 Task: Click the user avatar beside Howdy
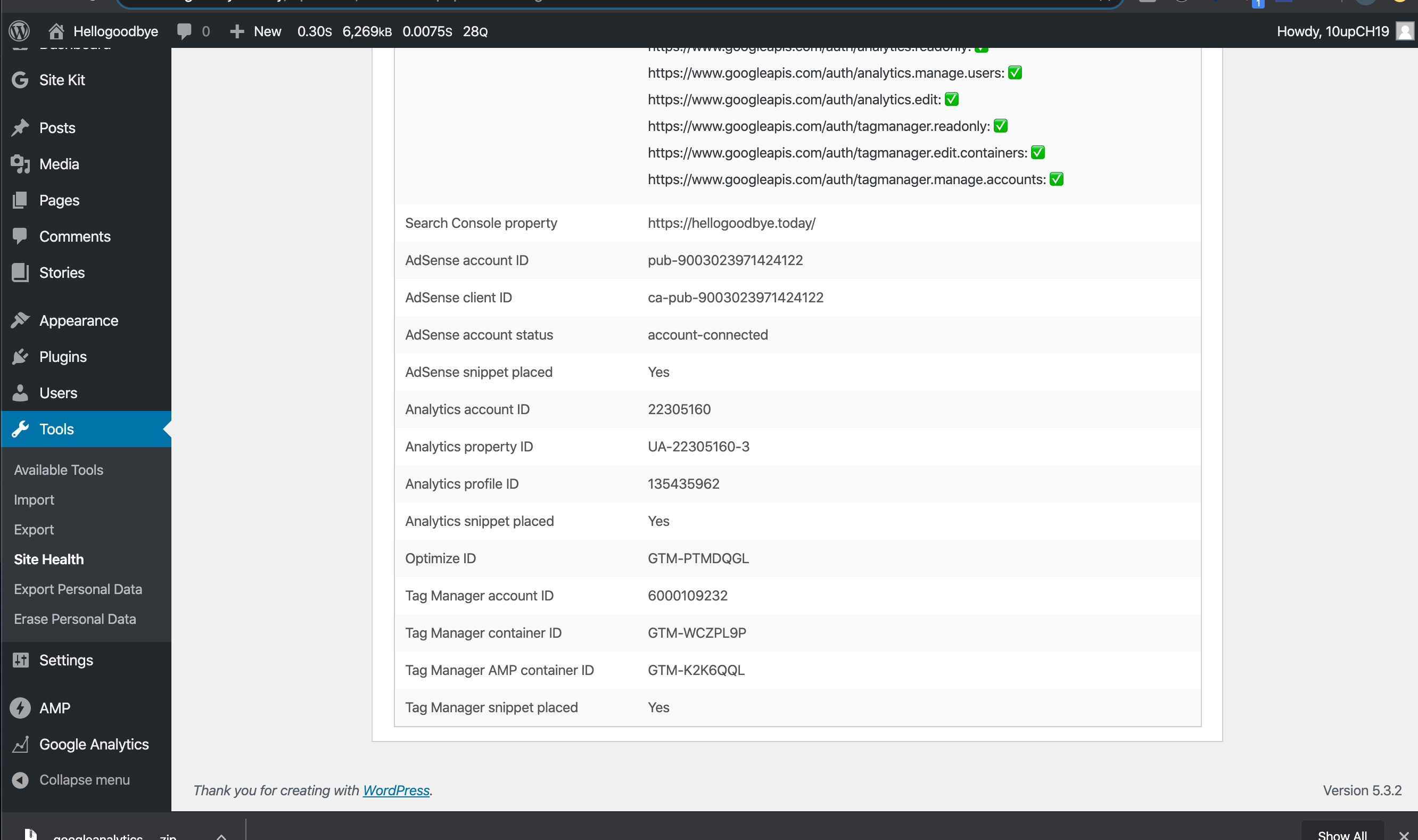pos(1404,31)
